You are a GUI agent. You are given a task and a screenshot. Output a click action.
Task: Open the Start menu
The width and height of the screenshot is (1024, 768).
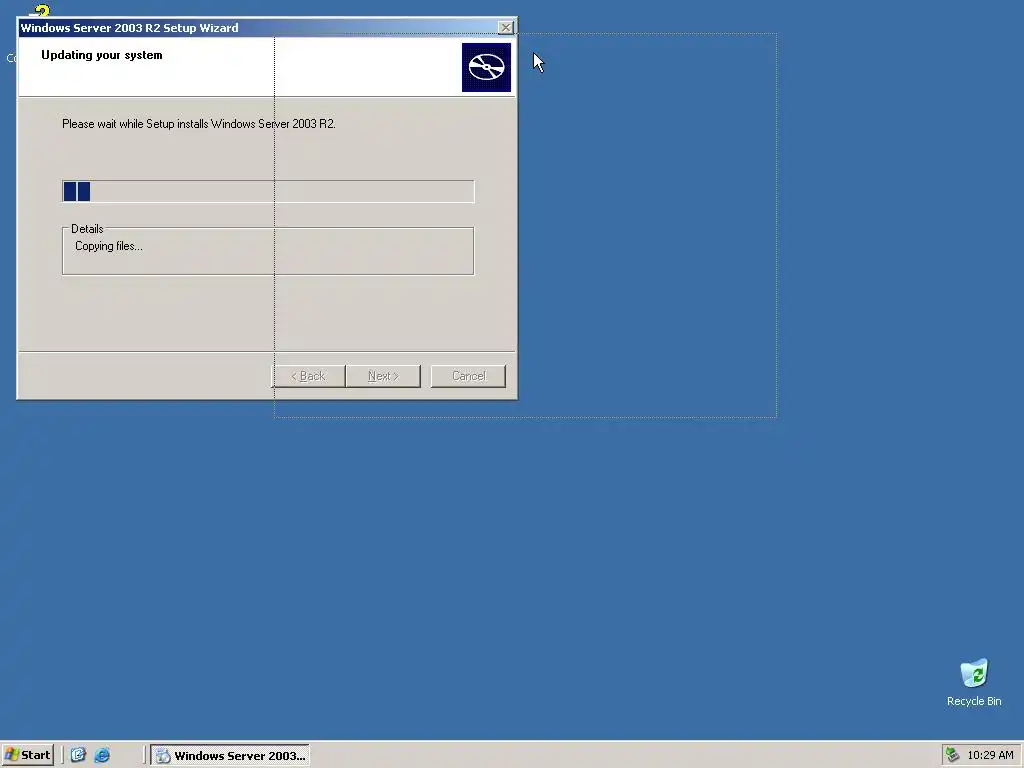pos(27,755)
